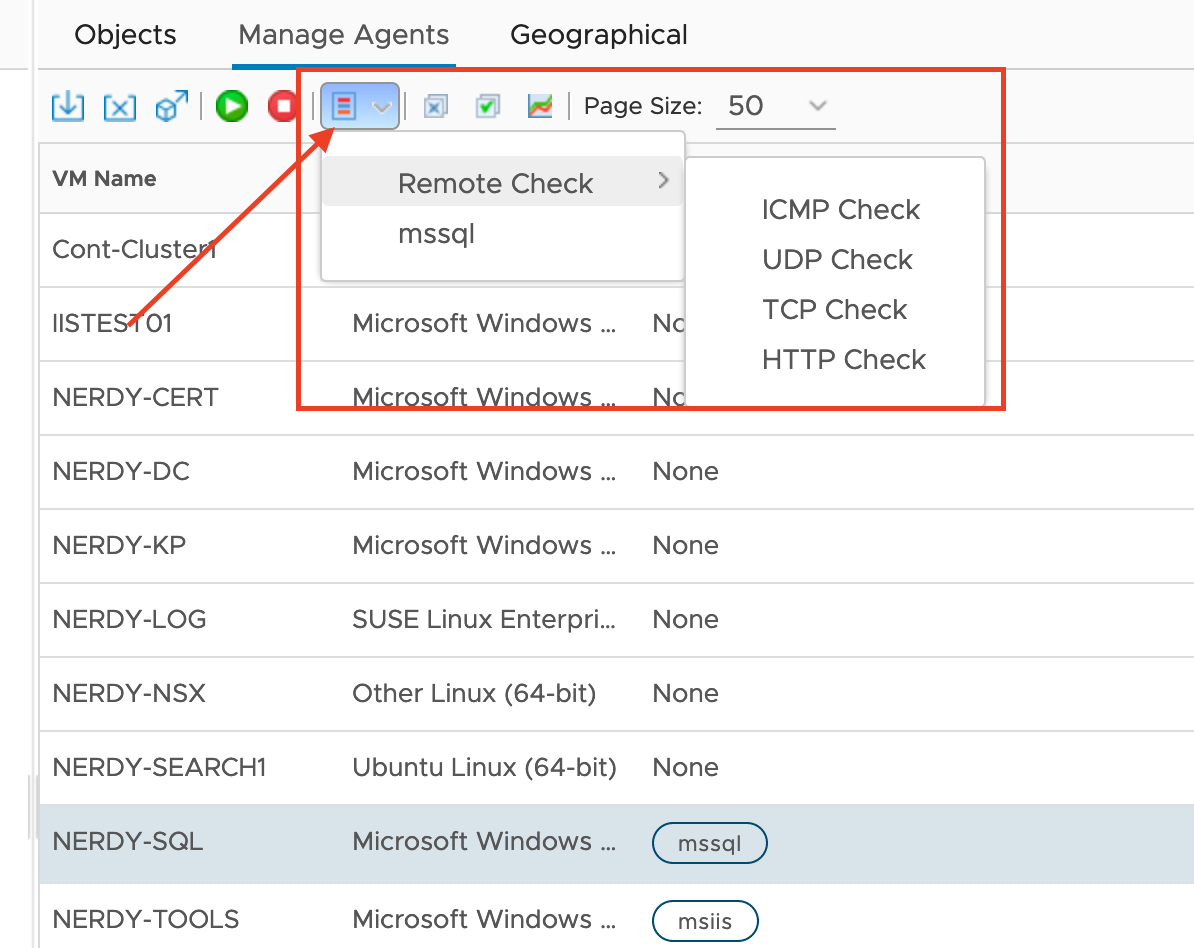
Task: Select the NERDY-TOOLS VM row
Action: point(617,917)
